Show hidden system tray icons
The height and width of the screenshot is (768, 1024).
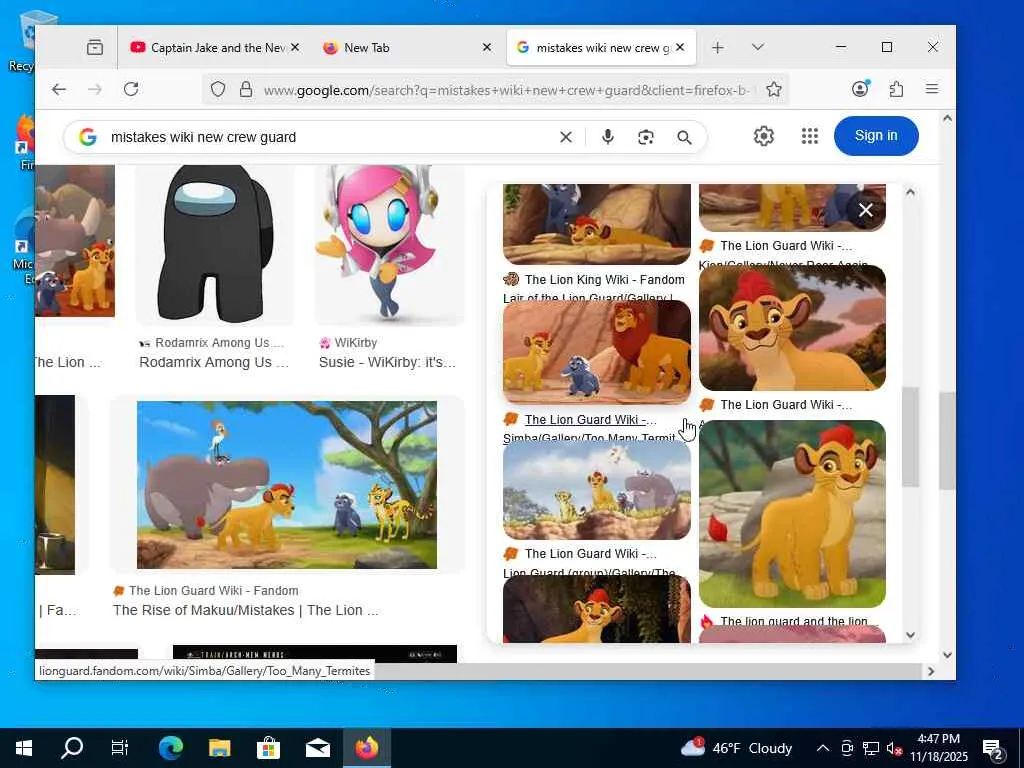823,748
